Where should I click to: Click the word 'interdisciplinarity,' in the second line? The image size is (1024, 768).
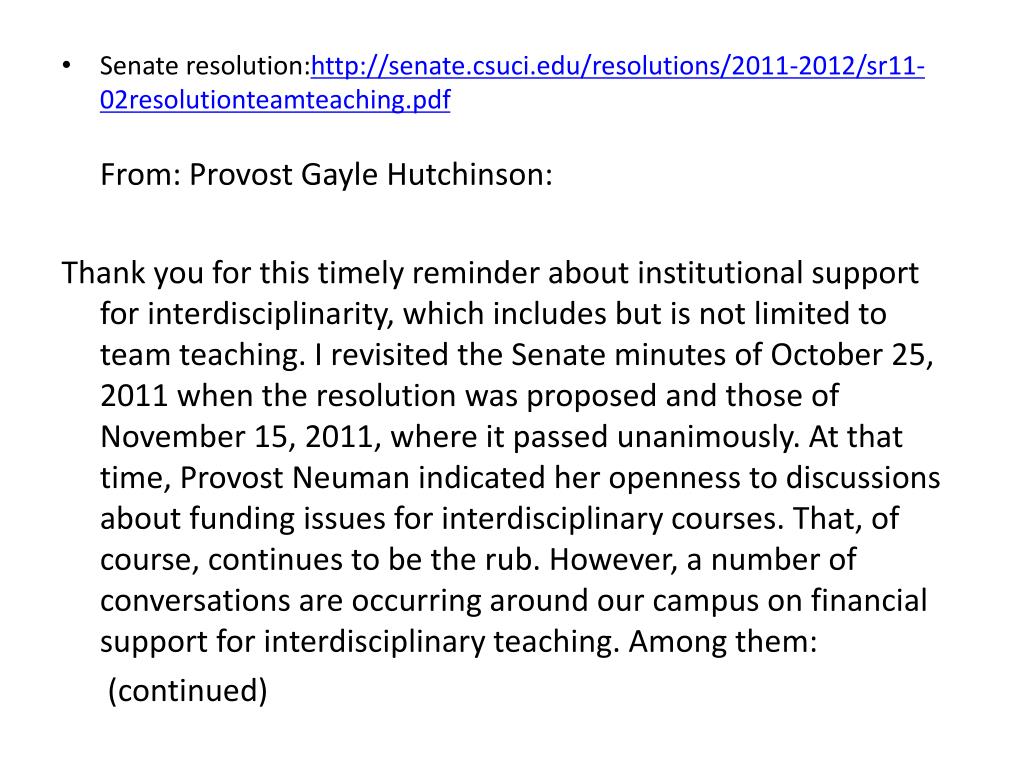tap(270, 314)
